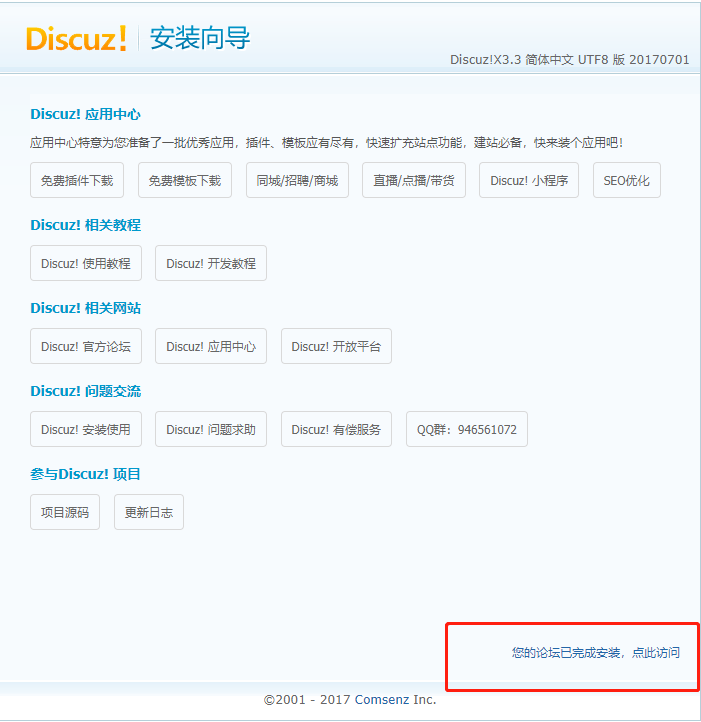701x722 pixels.
Task: Open Discuz! 问题求助
Action: [211, 429]
